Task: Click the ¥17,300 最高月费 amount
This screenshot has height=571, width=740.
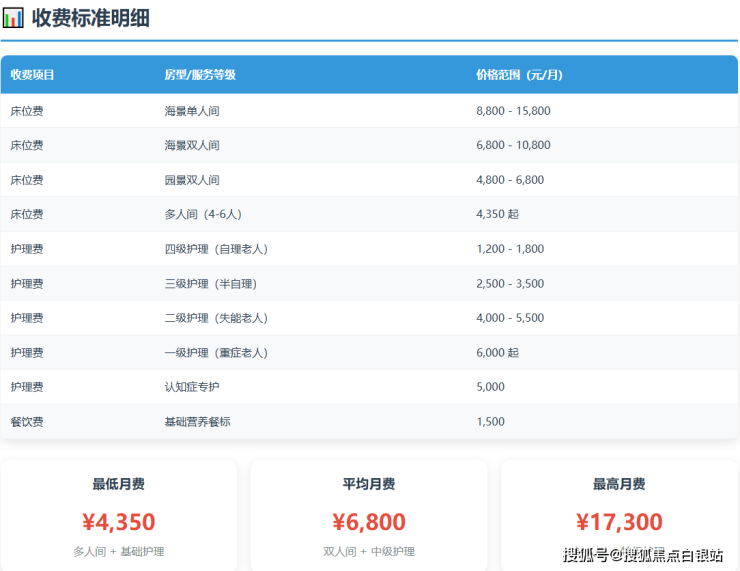Action: (619, 522)
